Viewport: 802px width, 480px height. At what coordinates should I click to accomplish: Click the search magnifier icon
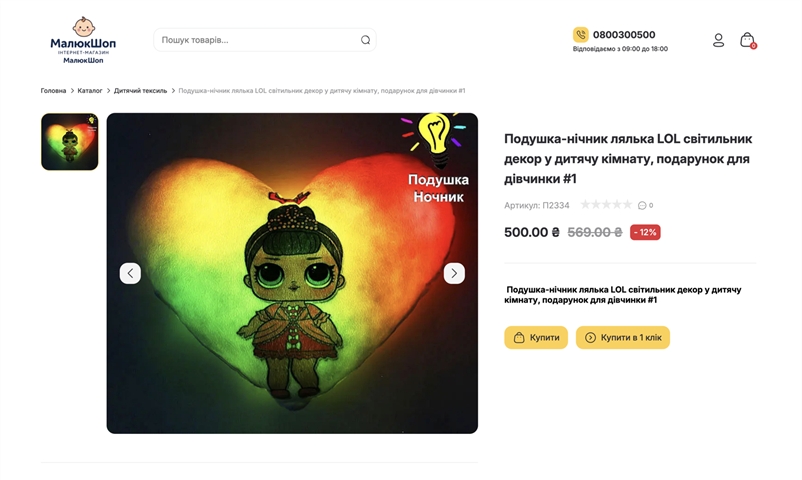pos(365,40)
